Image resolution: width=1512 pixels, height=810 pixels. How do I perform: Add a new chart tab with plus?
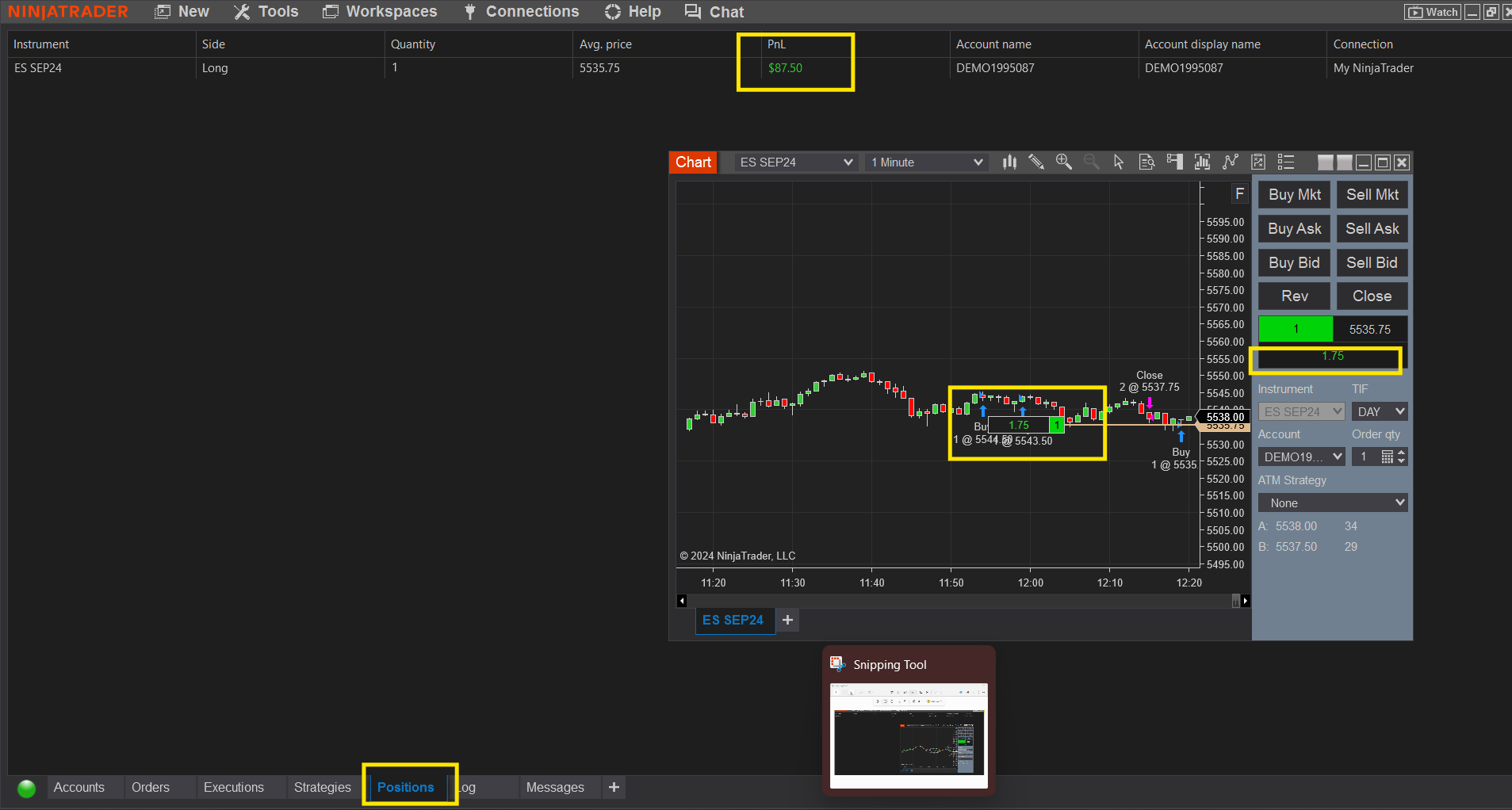click(787, 621)
